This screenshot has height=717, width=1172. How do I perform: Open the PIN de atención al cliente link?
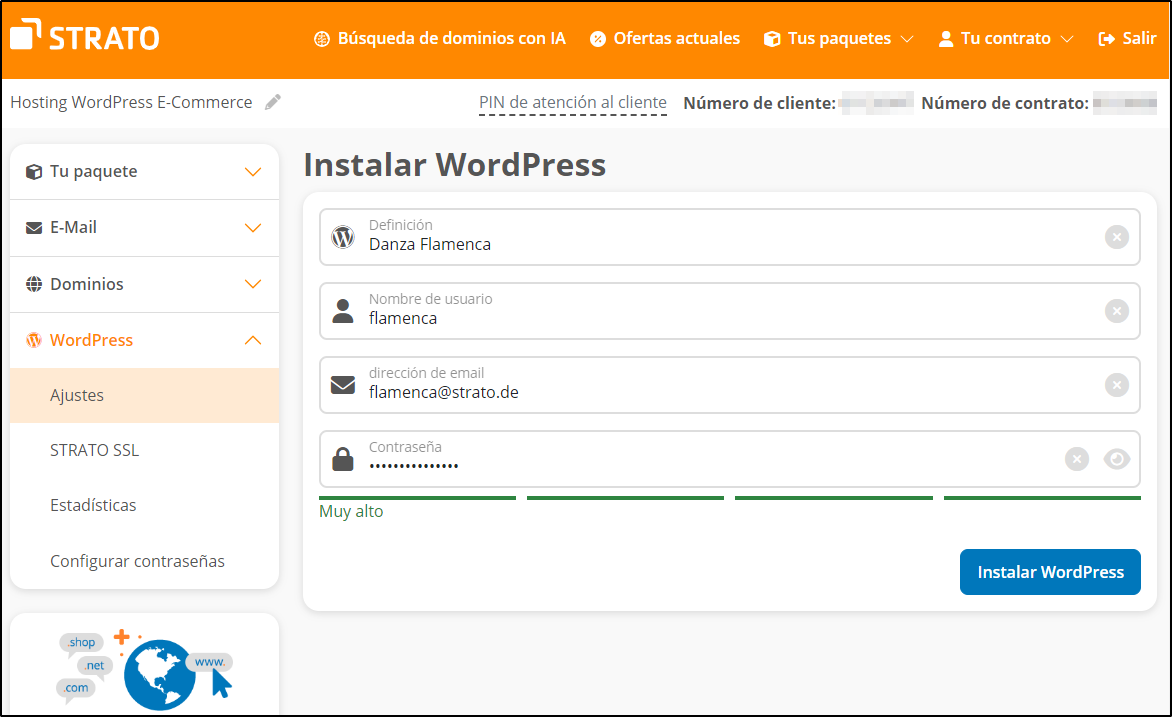point(573,102)
